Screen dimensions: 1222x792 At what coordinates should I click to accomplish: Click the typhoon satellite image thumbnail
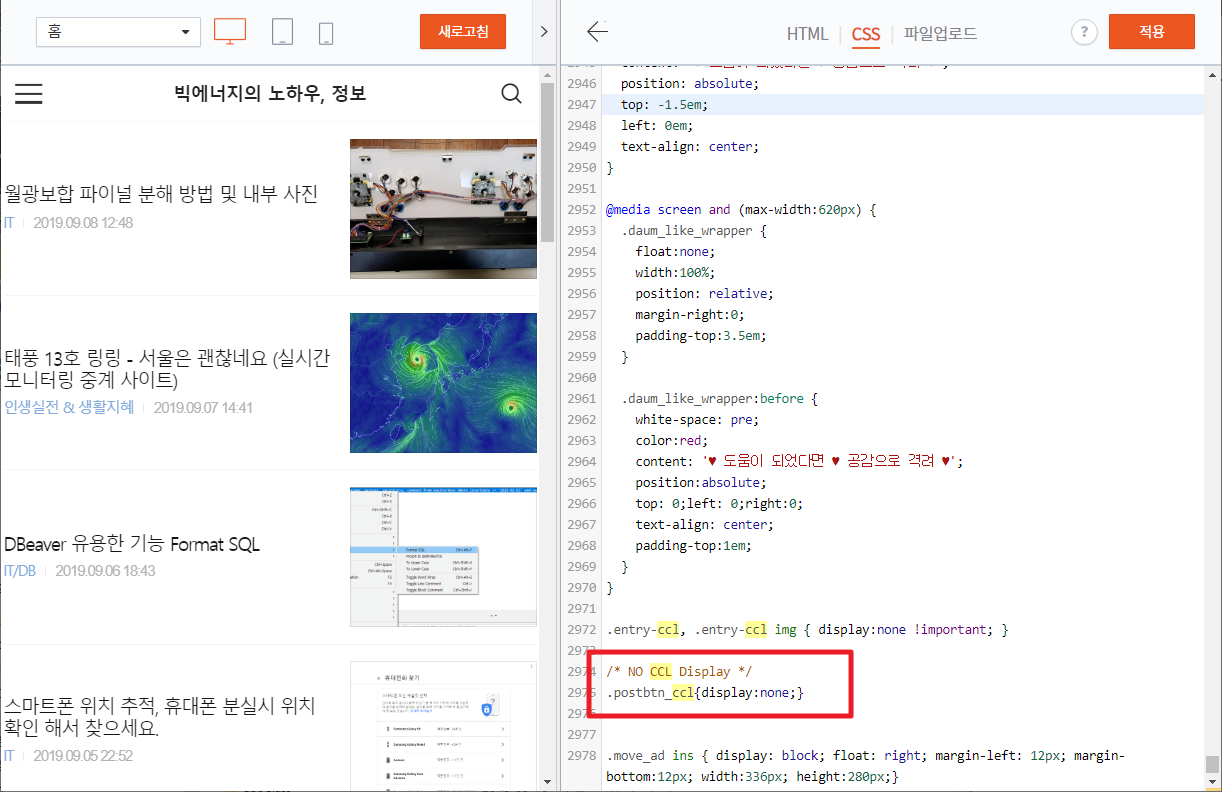(x=443, y=382)
